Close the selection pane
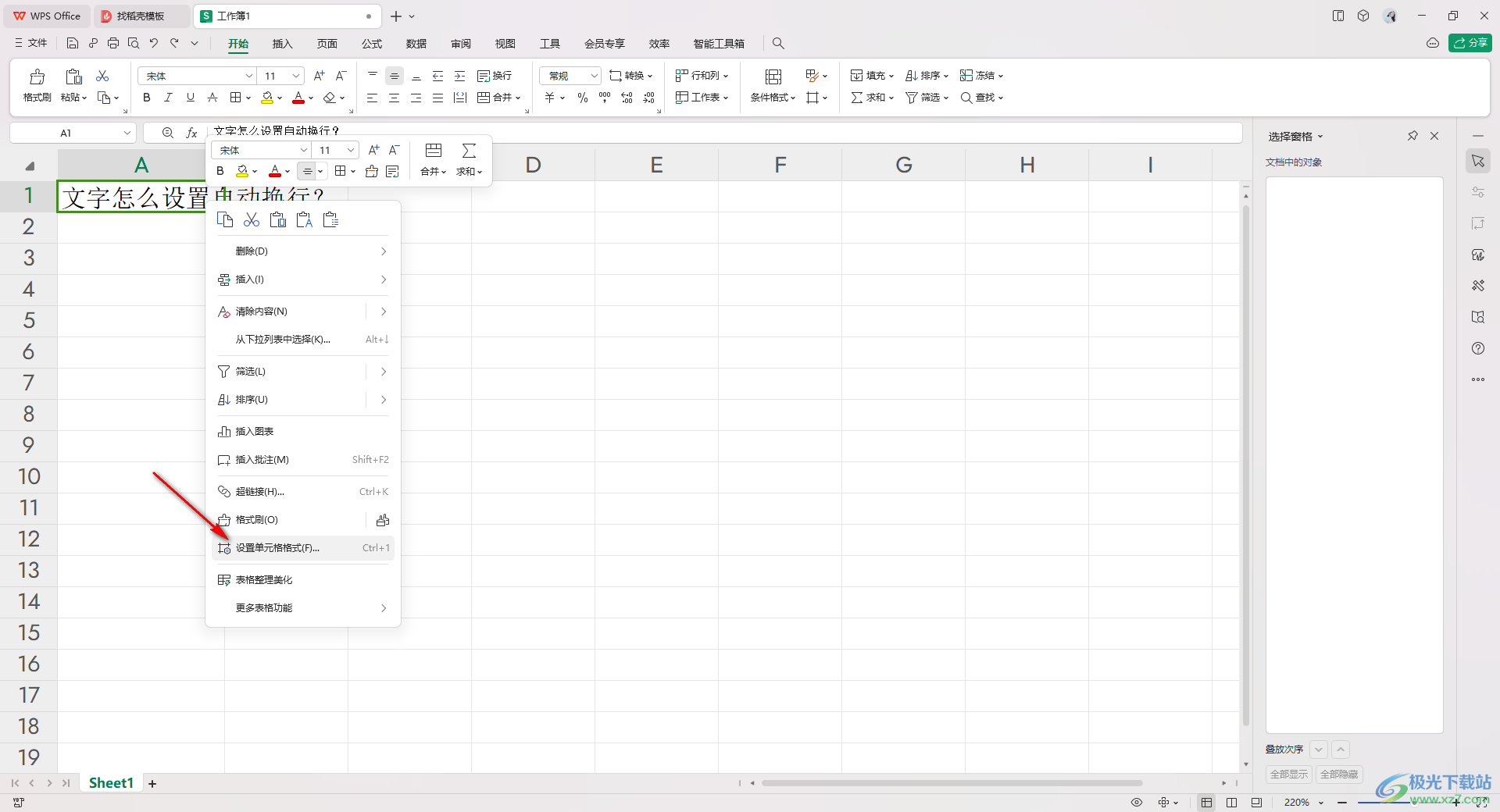 click(1434, 136)
